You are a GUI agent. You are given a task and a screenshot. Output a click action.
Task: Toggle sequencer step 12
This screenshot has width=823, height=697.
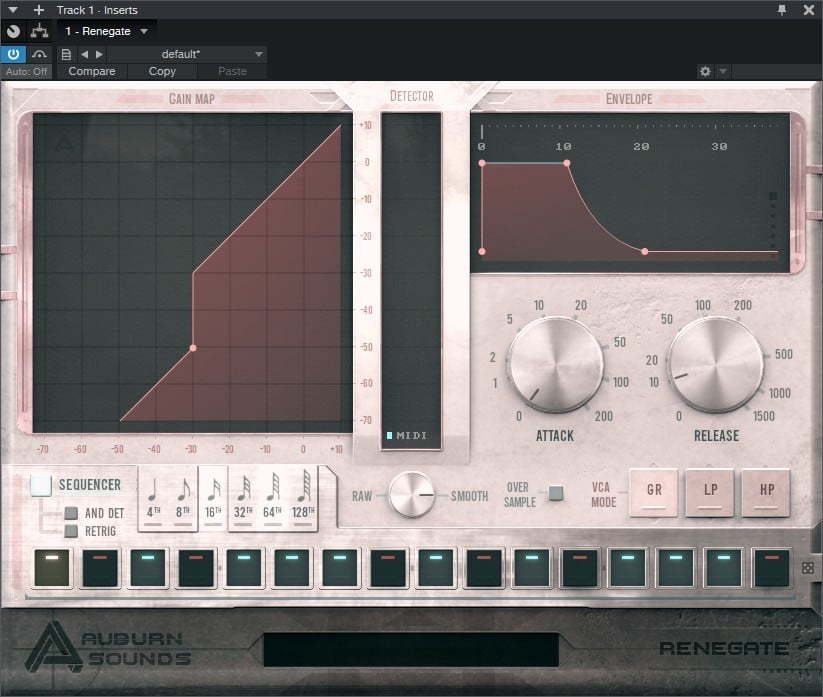tap(580, 567)
